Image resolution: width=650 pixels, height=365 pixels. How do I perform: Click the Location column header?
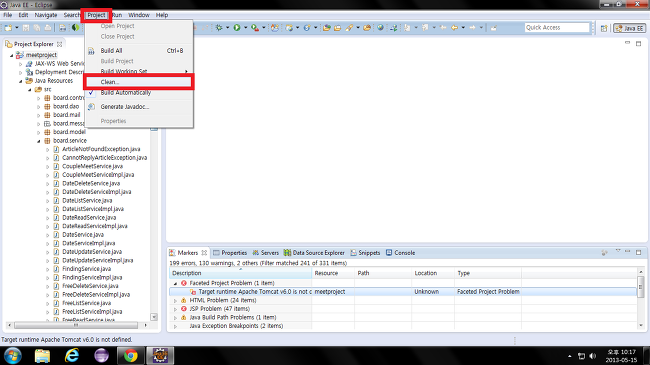click(x=433, y=273)
